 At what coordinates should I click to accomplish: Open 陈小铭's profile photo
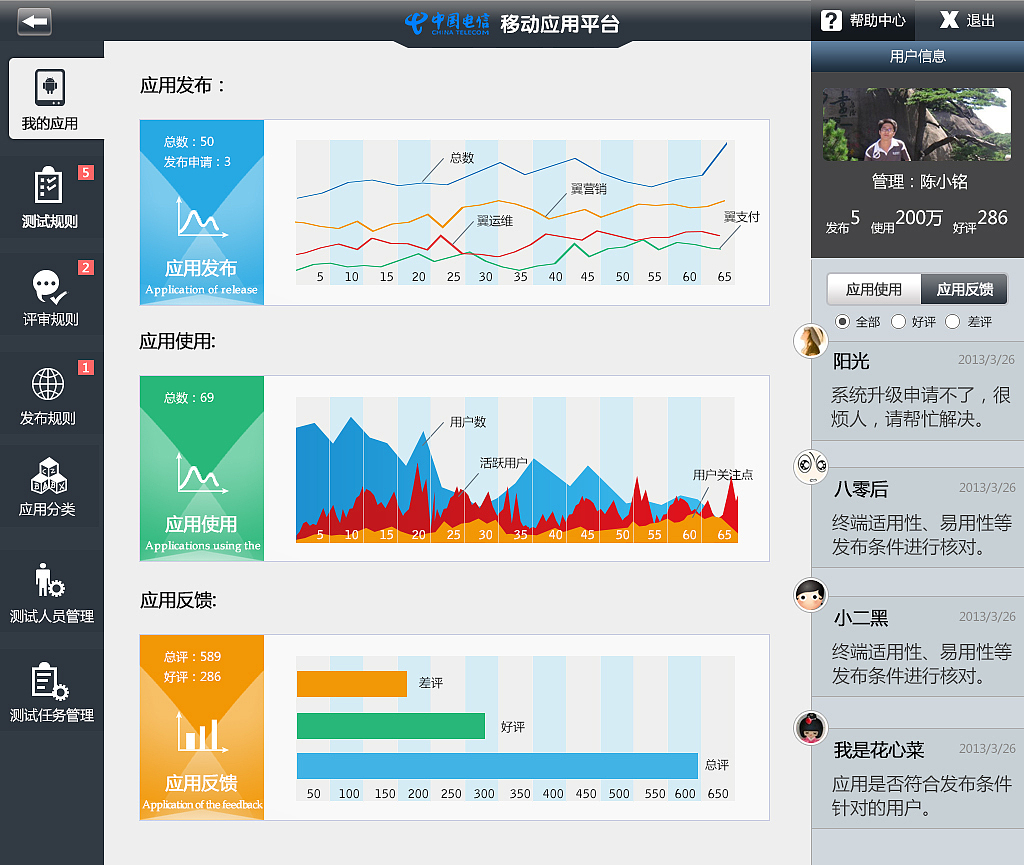coord(915,124)
